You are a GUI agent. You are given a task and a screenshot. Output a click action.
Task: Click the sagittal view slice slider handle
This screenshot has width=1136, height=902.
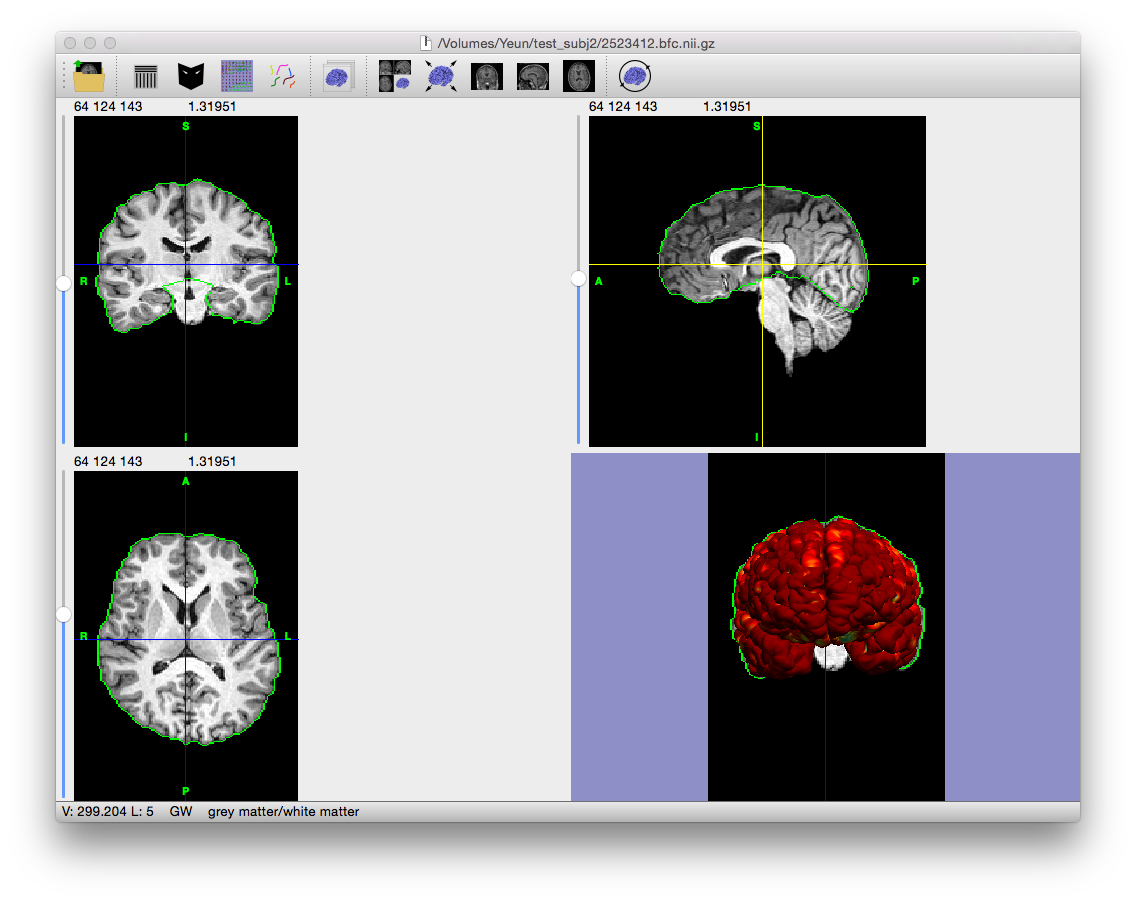[578, 279]
